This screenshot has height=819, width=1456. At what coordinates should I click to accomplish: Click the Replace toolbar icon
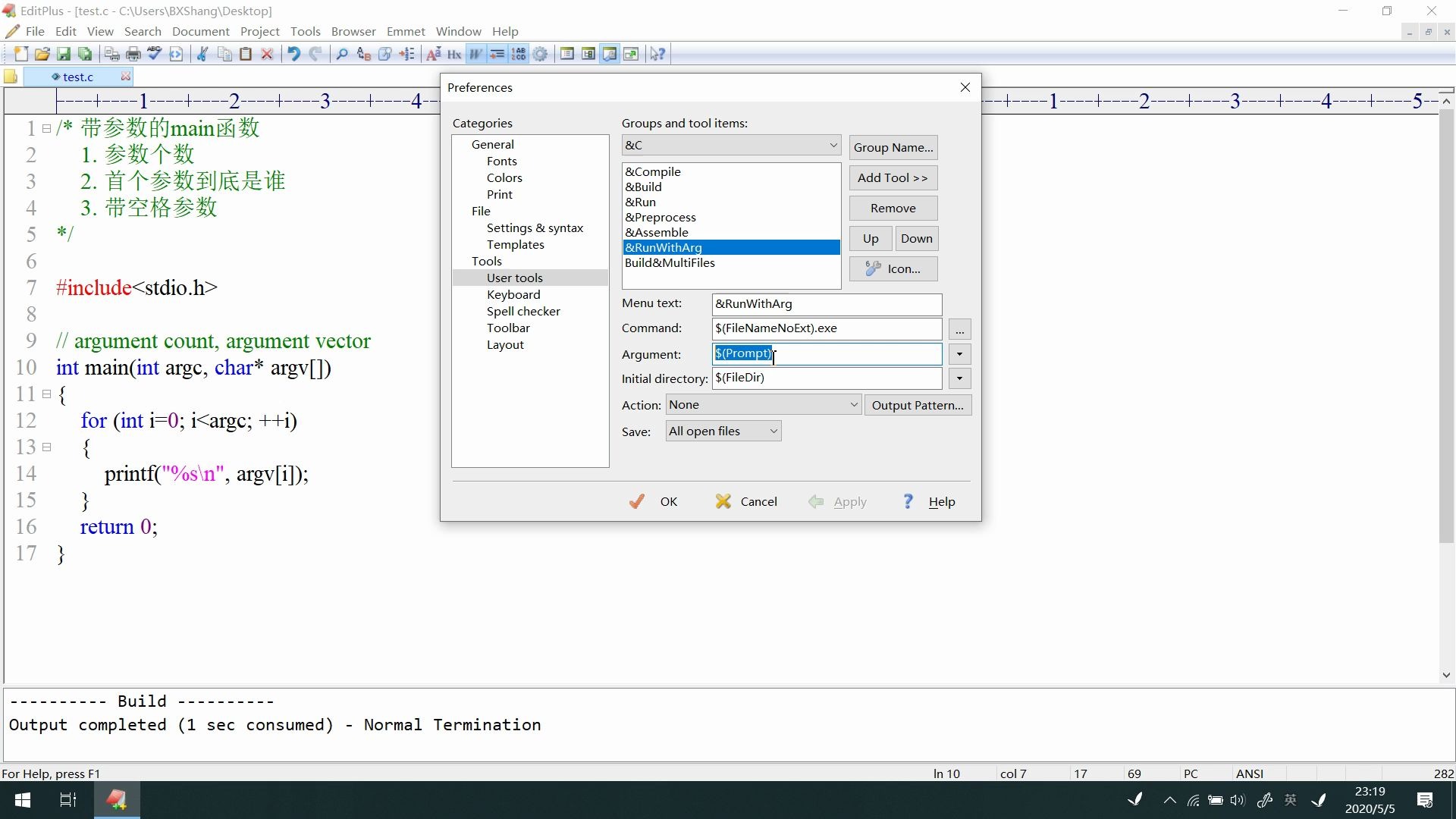[x=364, y=54]
